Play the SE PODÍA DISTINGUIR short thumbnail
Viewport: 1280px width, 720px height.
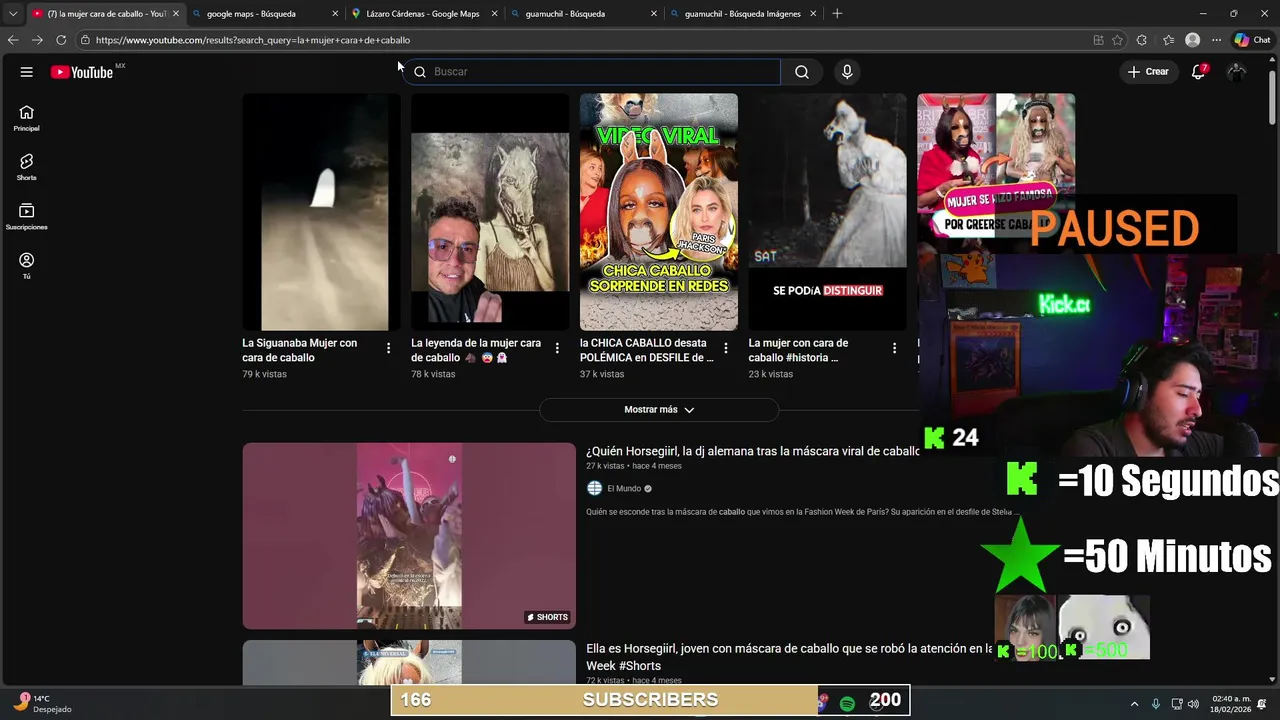[828, 212]
